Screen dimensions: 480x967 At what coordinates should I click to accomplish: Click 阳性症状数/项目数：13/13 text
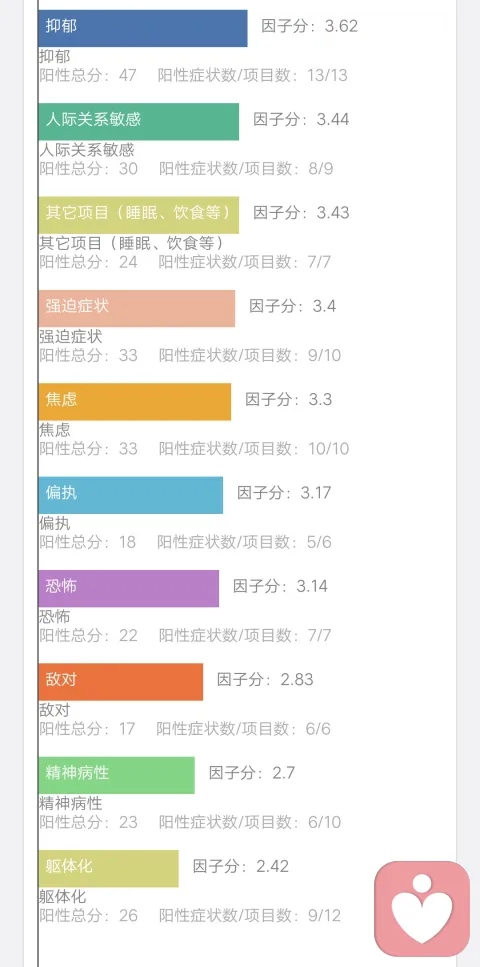(x=252, y=75)
